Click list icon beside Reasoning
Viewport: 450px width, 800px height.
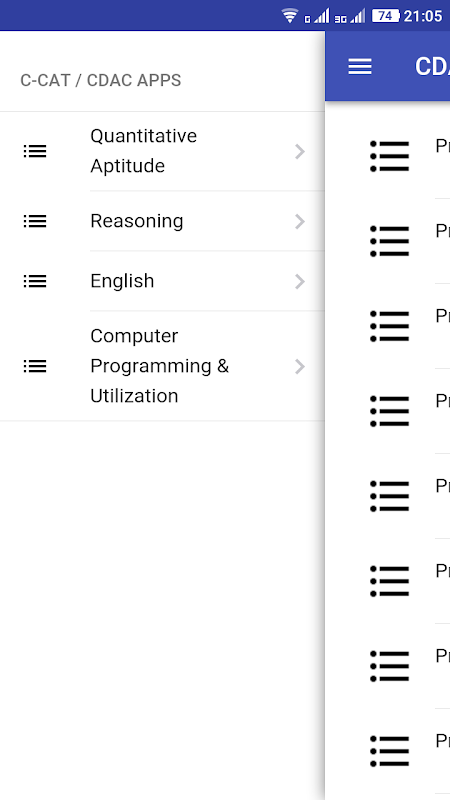click(35, 221)
